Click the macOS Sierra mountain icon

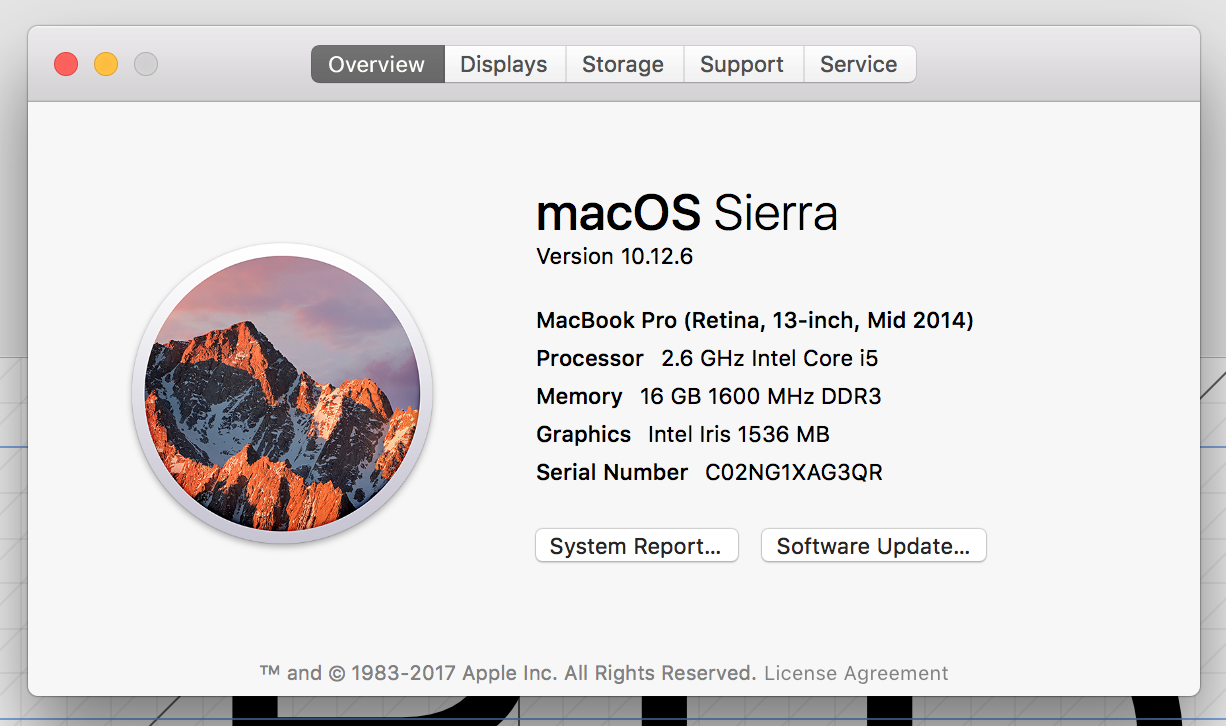coord(282,394)
